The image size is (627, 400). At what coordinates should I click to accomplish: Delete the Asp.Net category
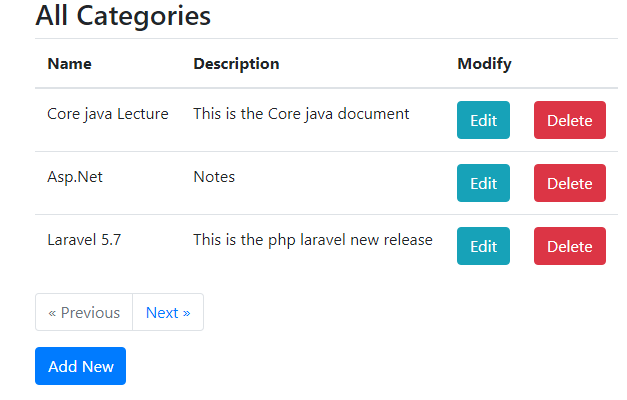[x=569, y=183]
